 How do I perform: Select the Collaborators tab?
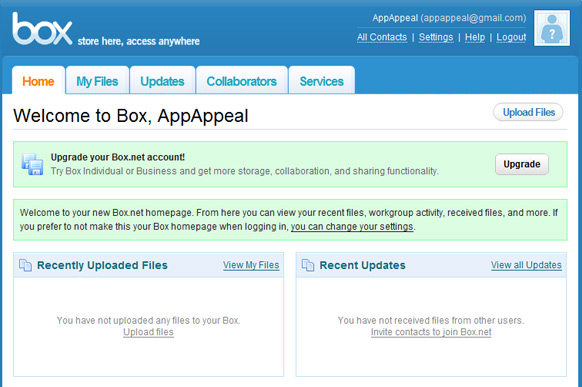242,81
